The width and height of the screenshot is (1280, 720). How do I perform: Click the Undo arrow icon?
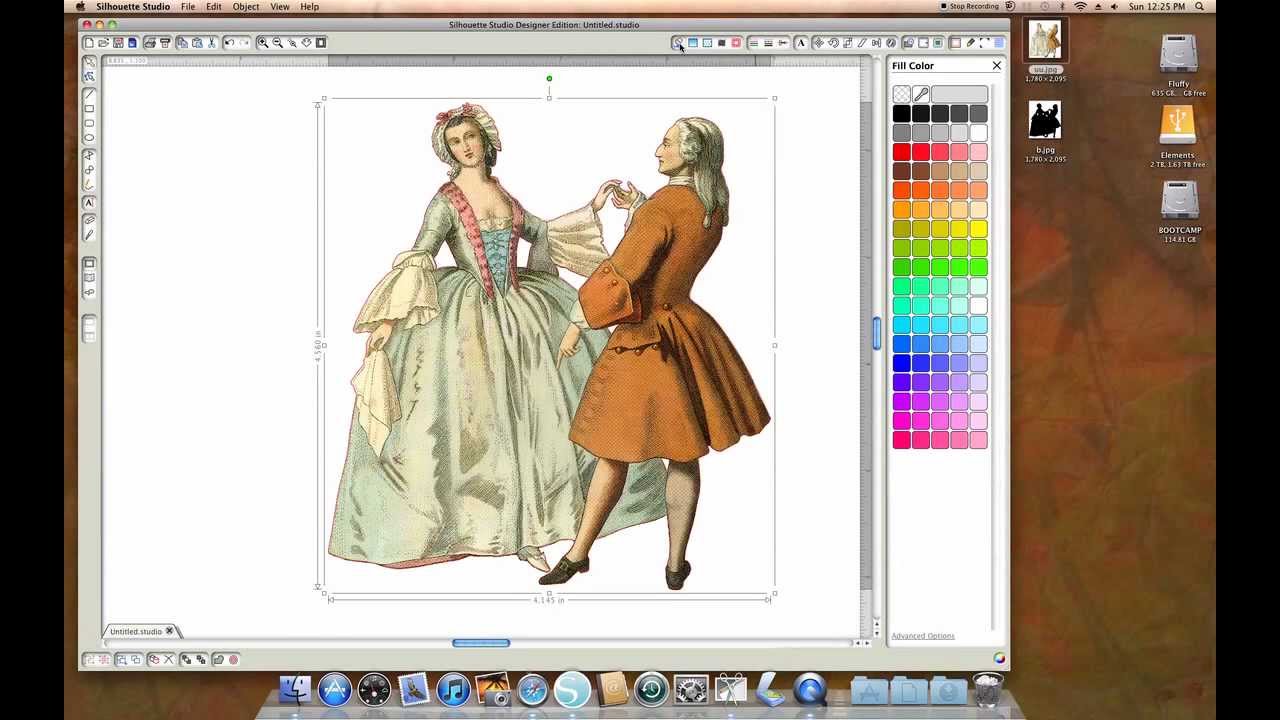[229, 42]
